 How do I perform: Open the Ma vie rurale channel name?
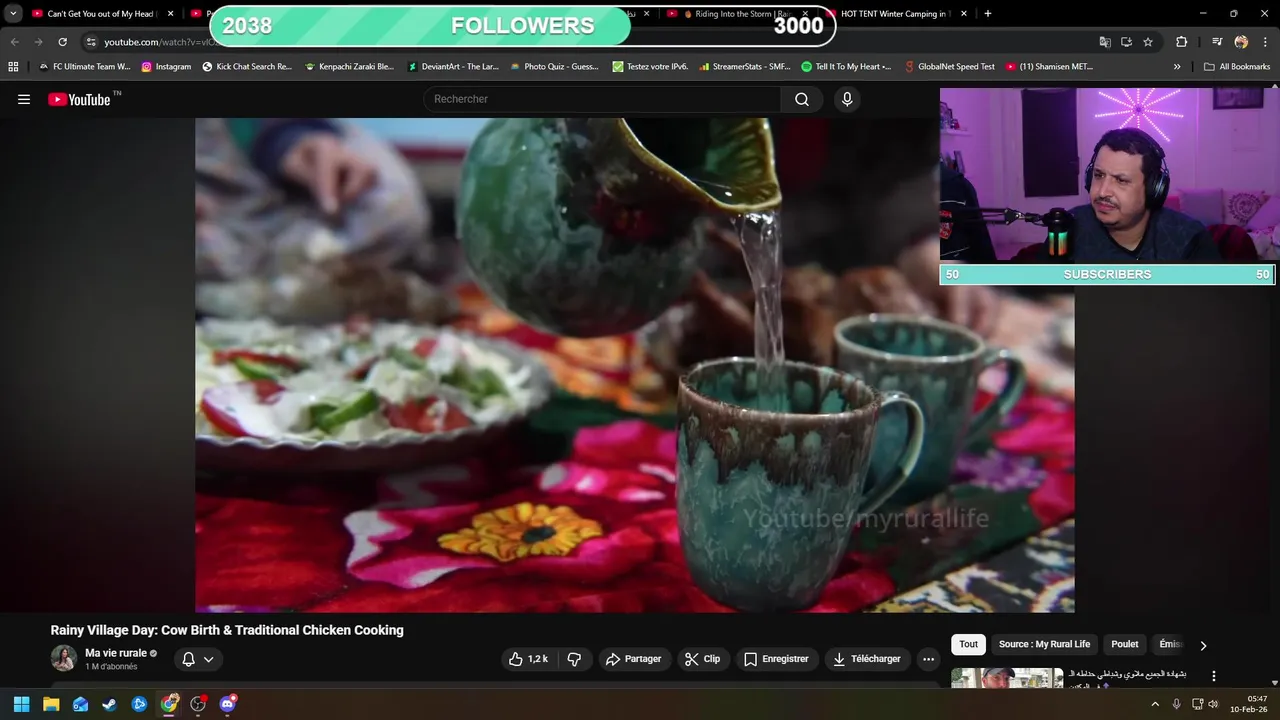116,653
